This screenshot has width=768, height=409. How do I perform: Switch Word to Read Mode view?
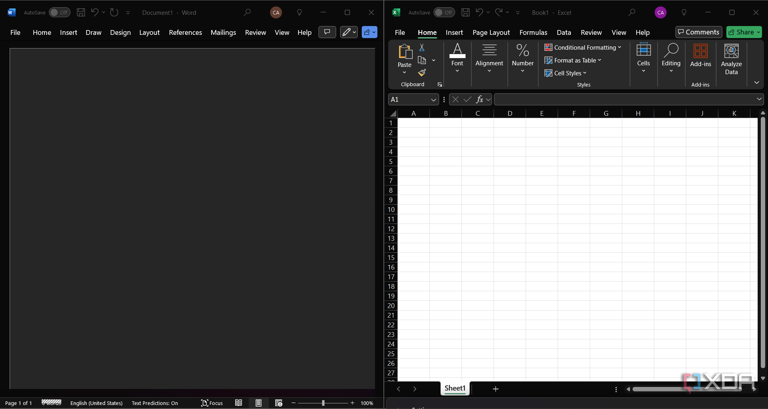point(239,403)
